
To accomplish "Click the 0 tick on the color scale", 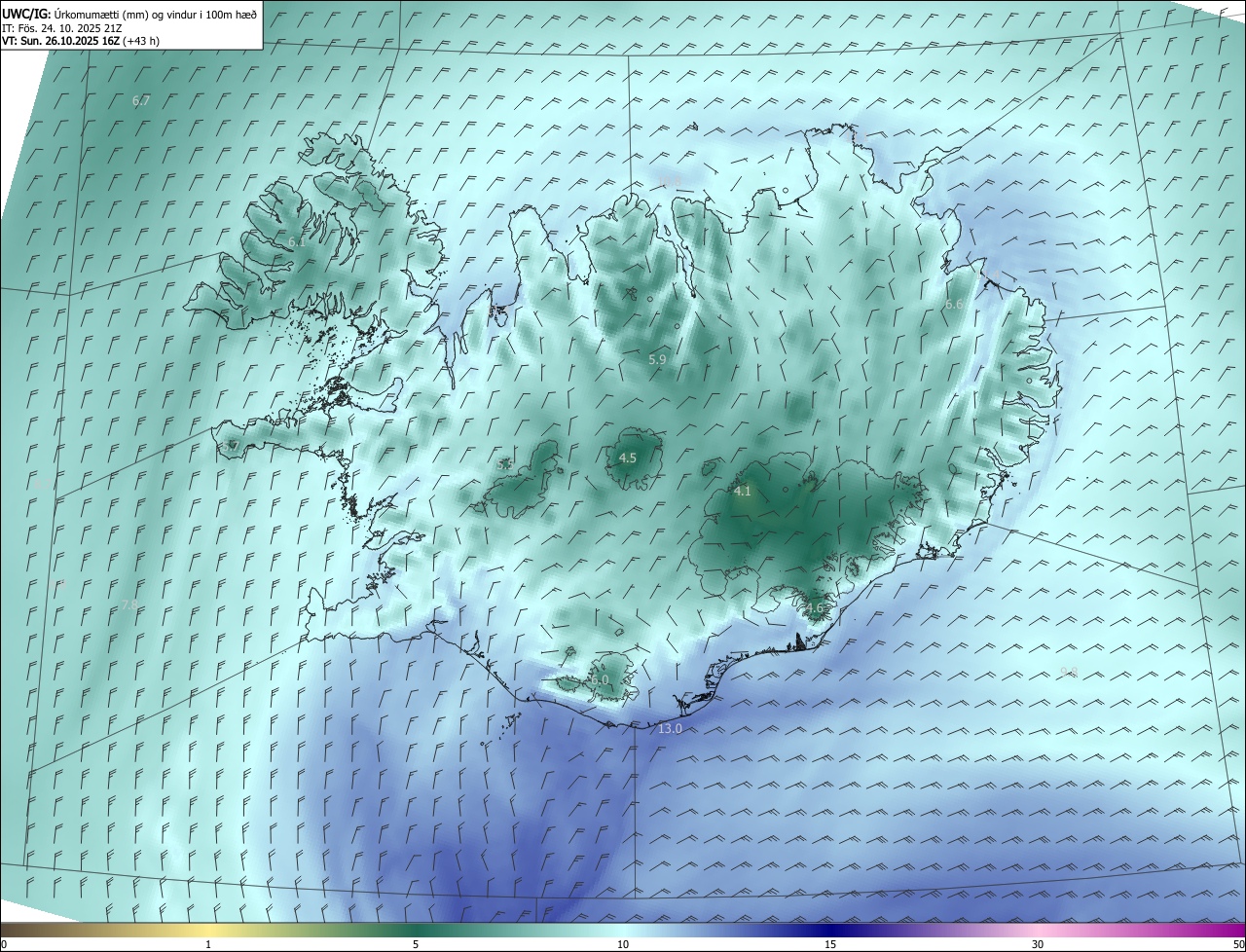I will tap(4, 944).
